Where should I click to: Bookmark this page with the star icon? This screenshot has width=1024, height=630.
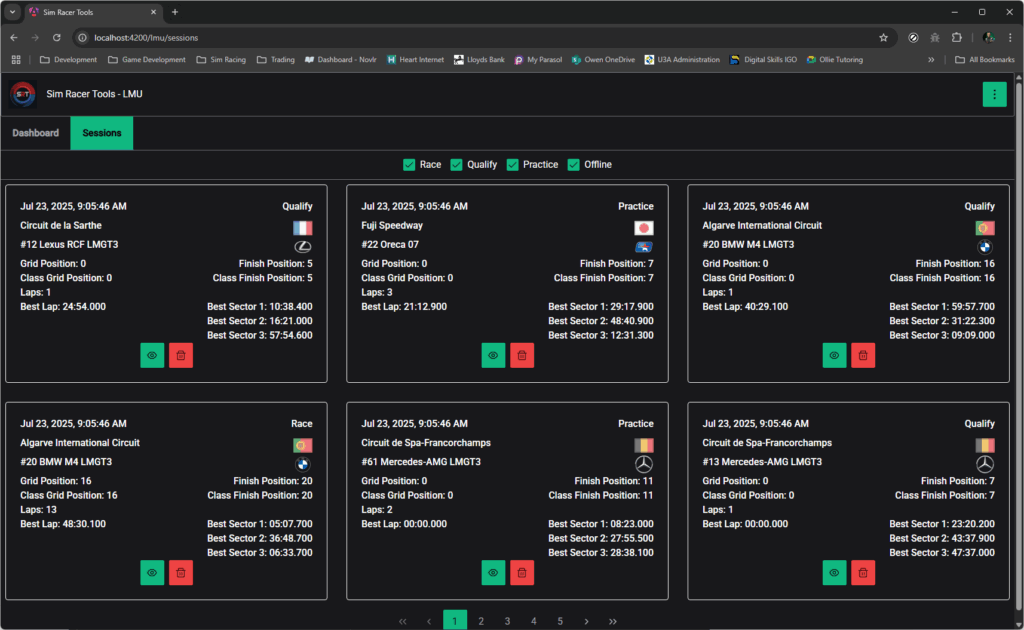tap(883, 38)
